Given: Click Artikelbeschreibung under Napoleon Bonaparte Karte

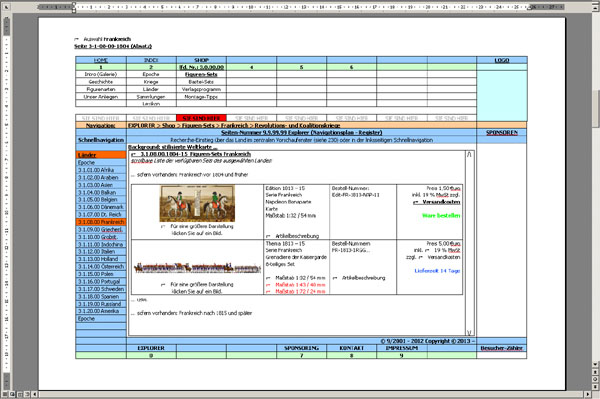Looking at the screenshot, I should (297, 236).
